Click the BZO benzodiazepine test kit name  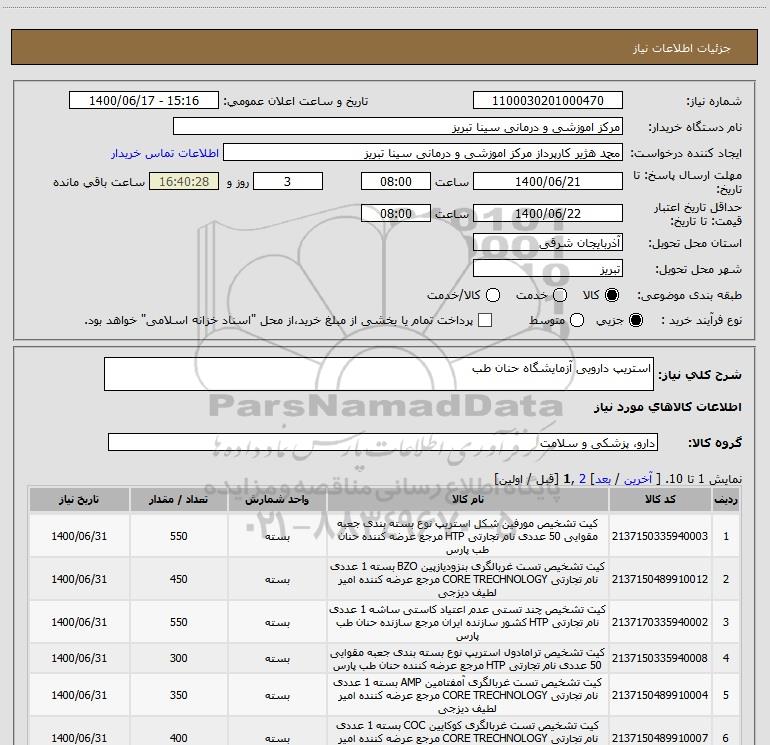(x=468, y=579)
